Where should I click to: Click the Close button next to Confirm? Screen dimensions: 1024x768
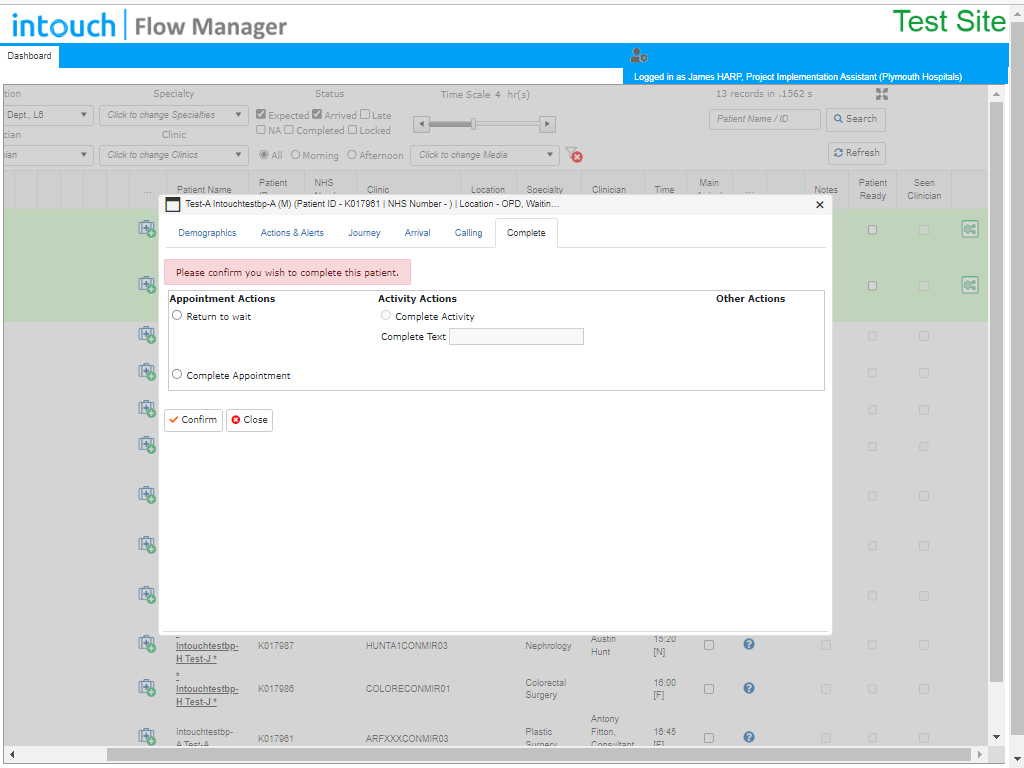click(249, 420)
